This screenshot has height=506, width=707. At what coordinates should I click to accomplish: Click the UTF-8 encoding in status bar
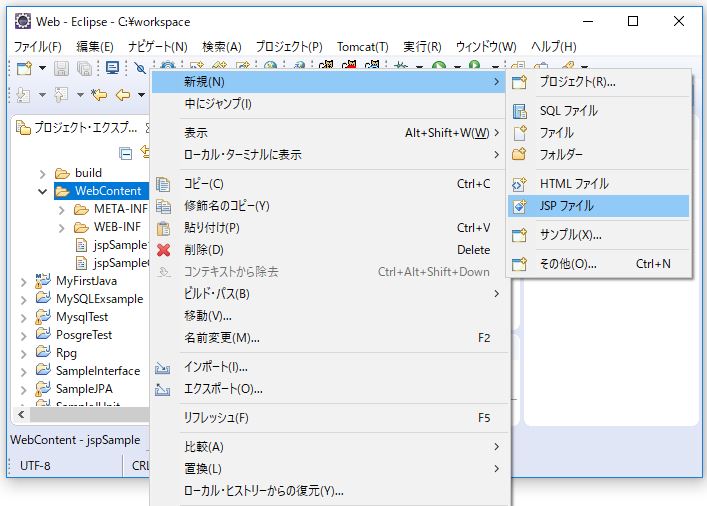pyautogui.click(x=35, y=465)
